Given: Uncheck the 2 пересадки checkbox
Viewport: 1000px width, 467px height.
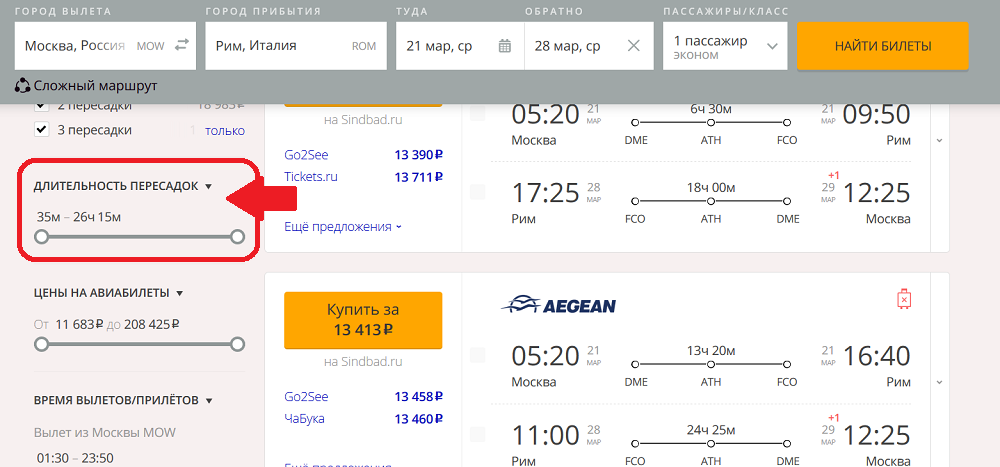Looking at the screenshot, I should click(x=41, y=106).
